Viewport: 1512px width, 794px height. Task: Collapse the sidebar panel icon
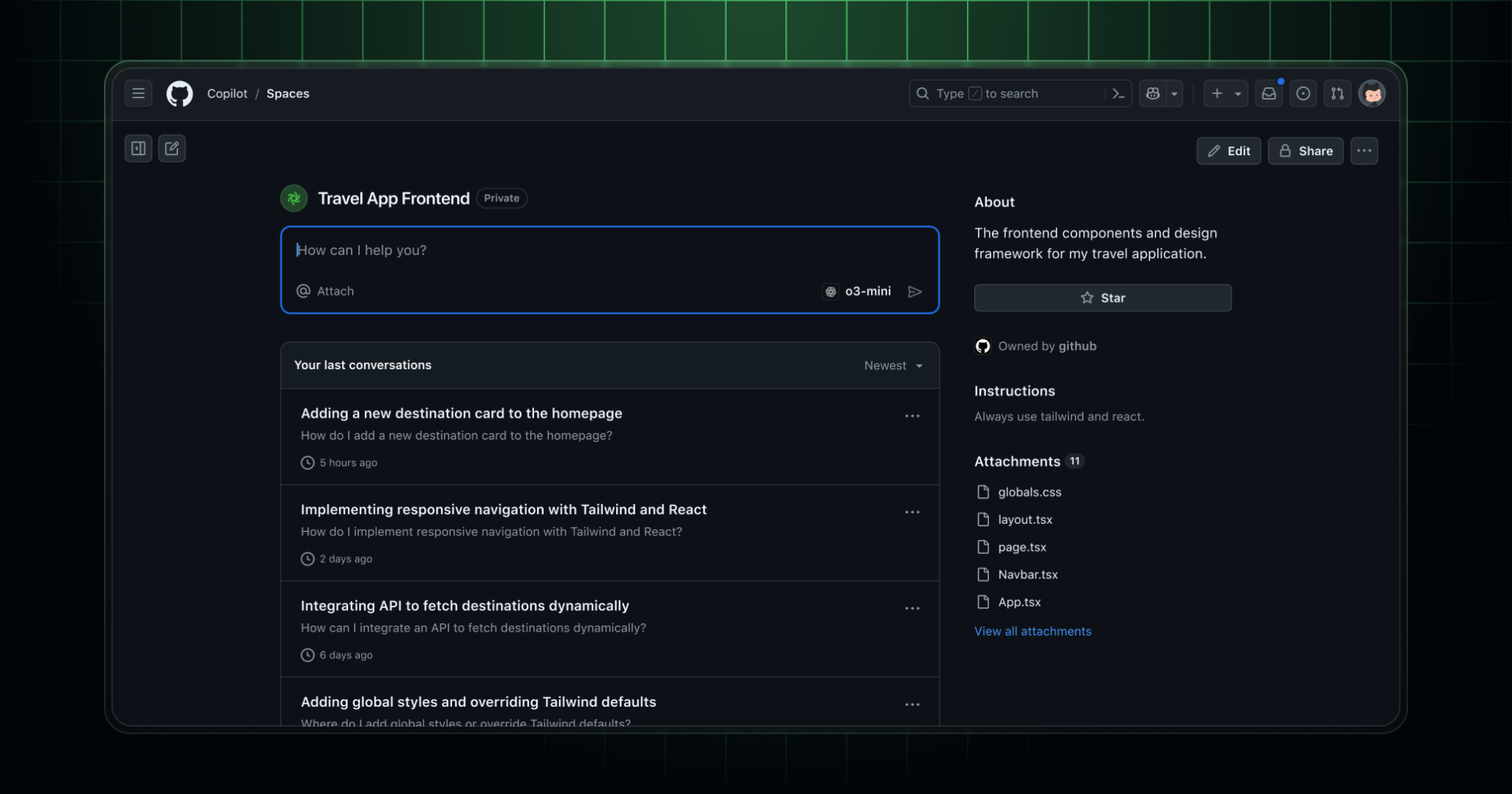[138, 148]
